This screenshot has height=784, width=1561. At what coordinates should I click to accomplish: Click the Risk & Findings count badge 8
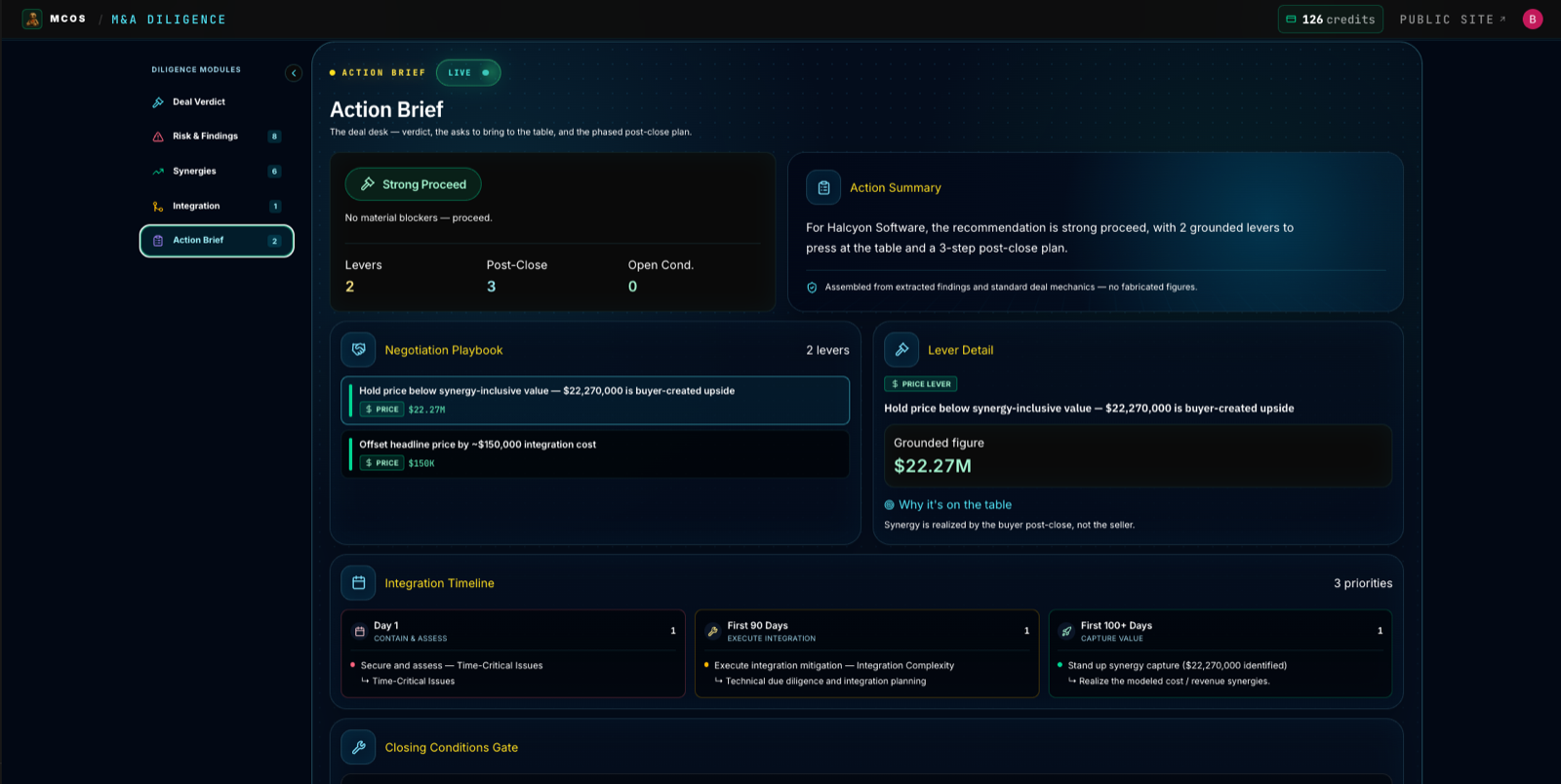pos(274,137)
